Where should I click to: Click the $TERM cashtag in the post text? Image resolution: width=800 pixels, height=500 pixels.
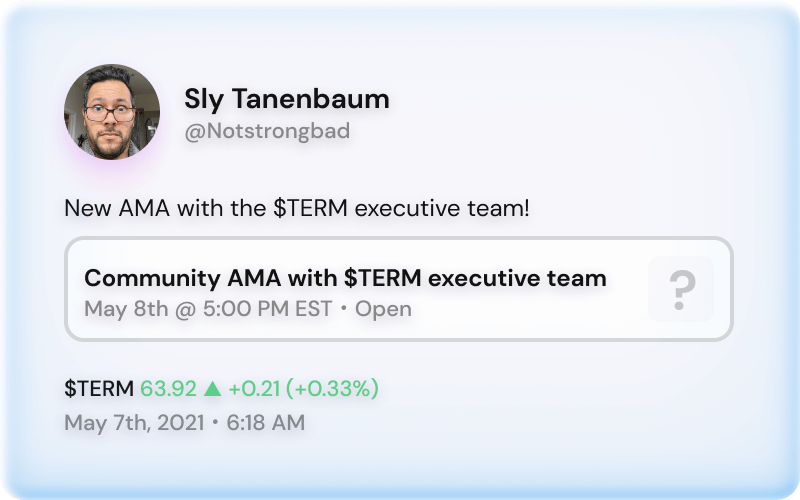point(310,208)
